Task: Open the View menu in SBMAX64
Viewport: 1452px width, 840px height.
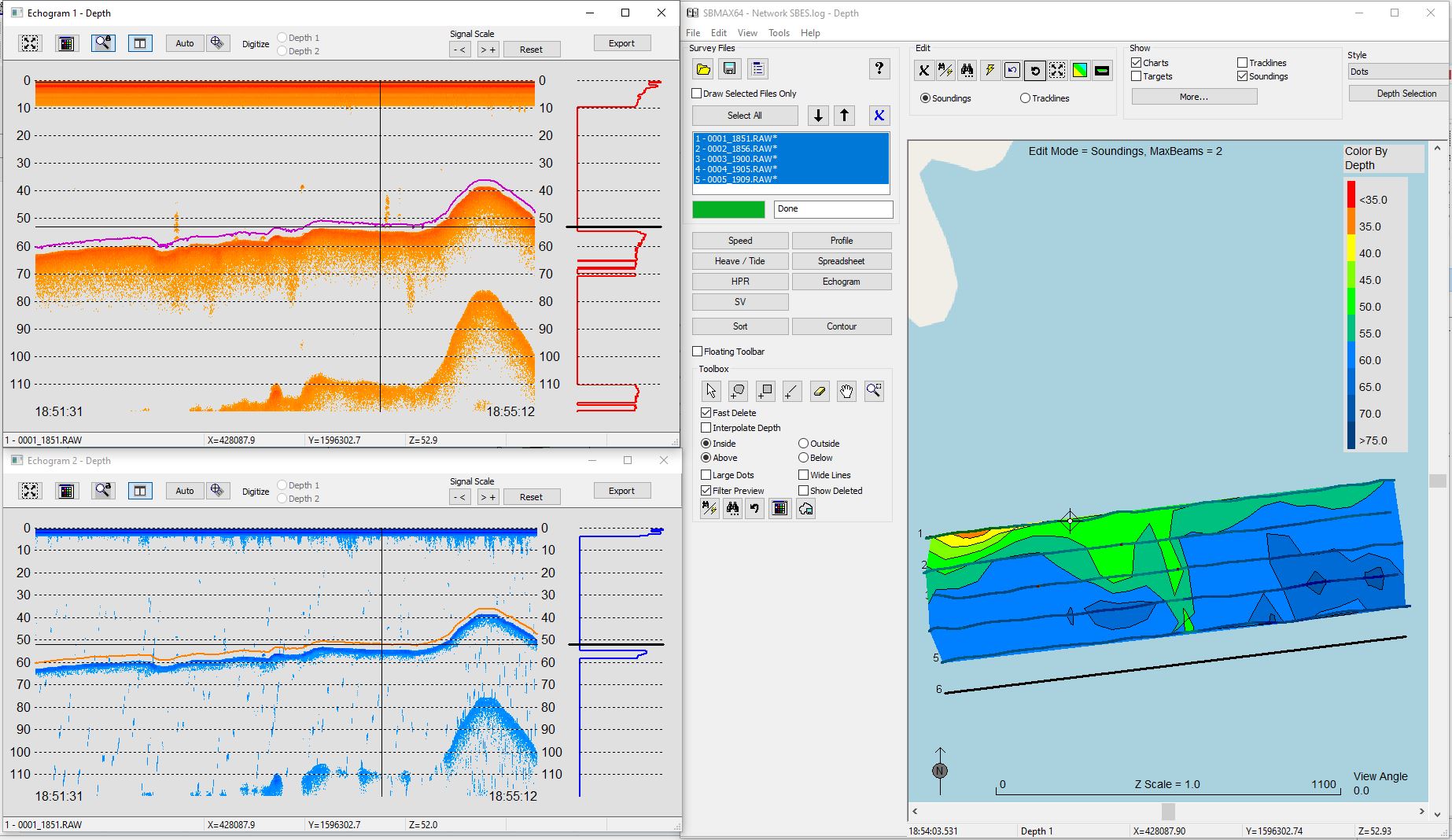Action: coord(746,32)
